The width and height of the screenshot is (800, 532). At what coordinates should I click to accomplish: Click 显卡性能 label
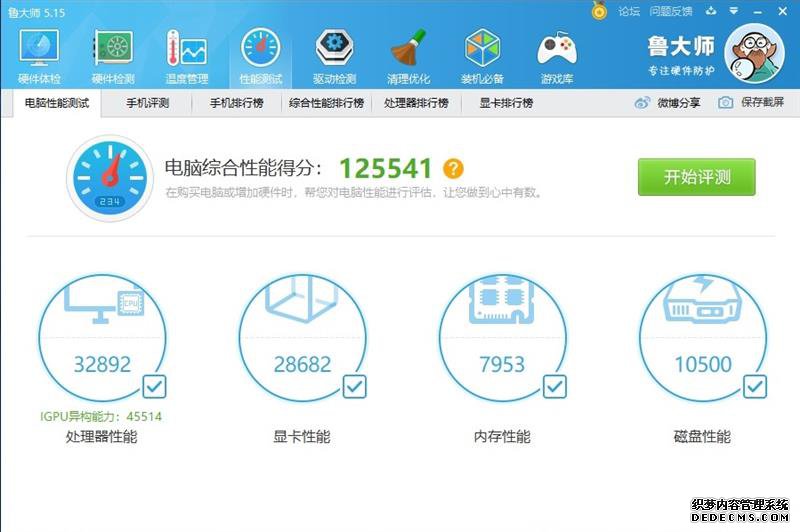302,437
